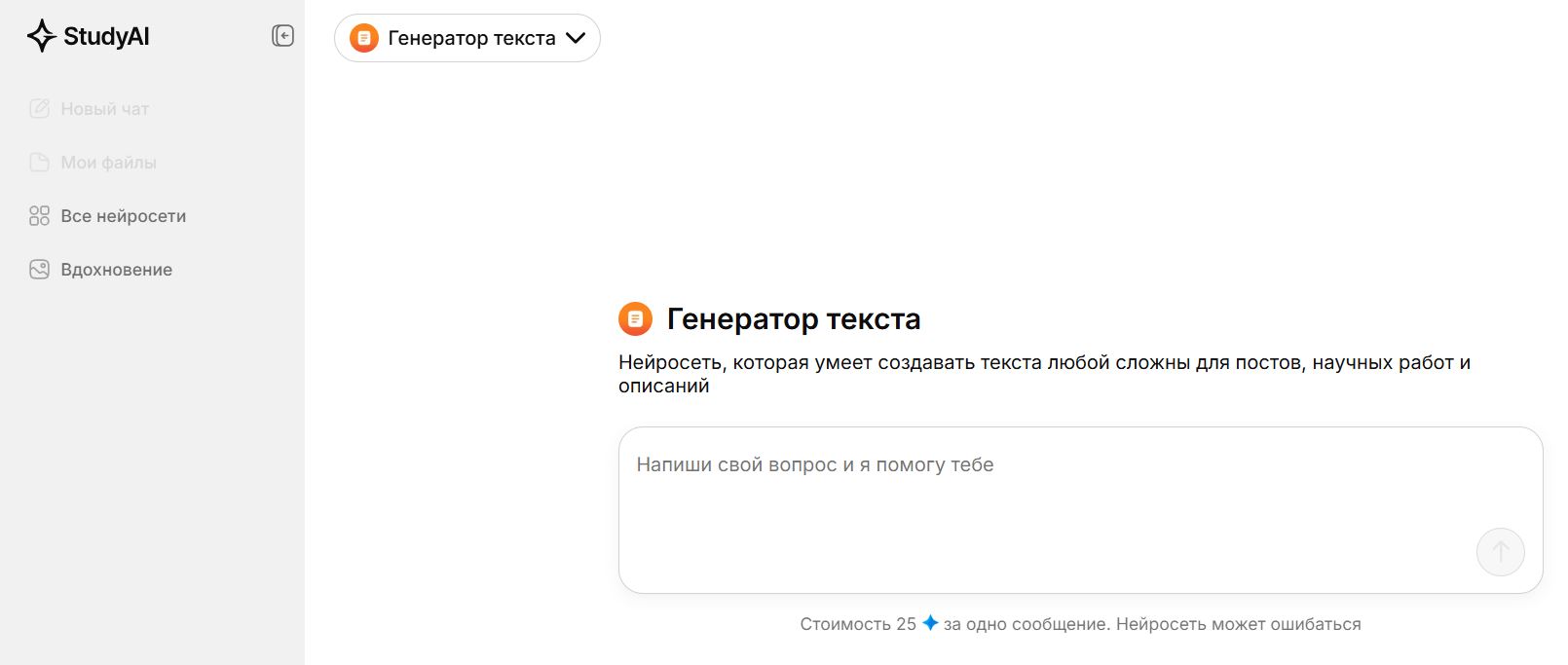This screenshot has width=1568, height=665.
Task: Click the orange icon beside the Генератор текста heading
Action: (x=635, y=318)
